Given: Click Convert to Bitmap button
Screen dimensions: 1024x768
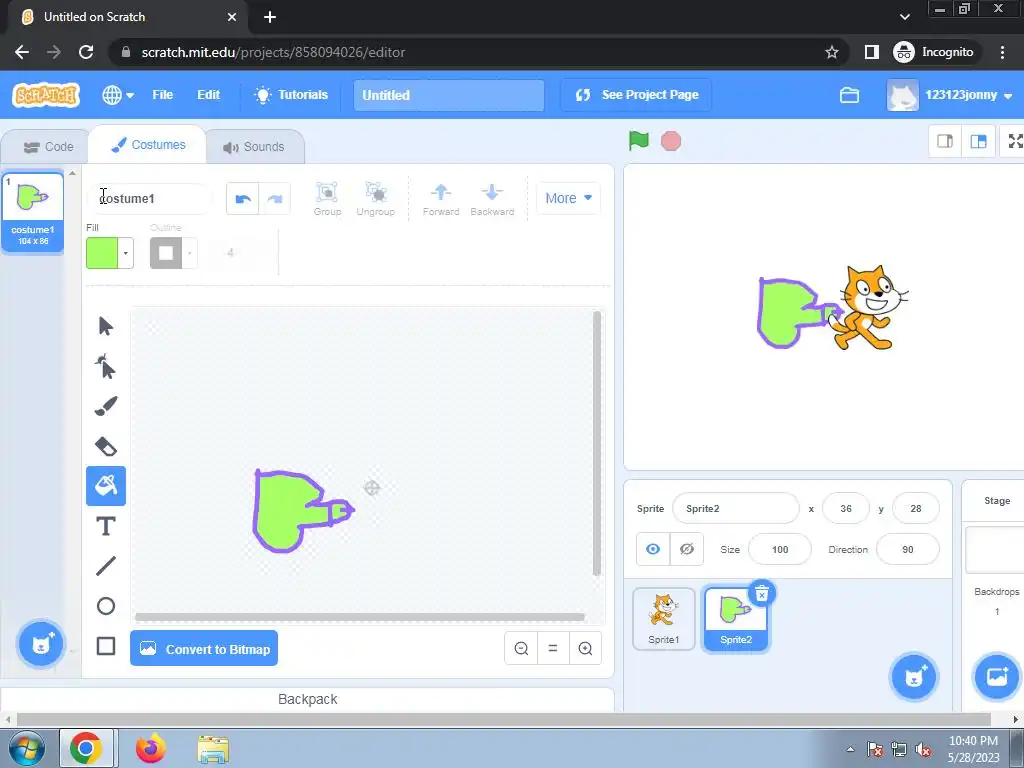Looking at the screenshot, I should (204, 648).
